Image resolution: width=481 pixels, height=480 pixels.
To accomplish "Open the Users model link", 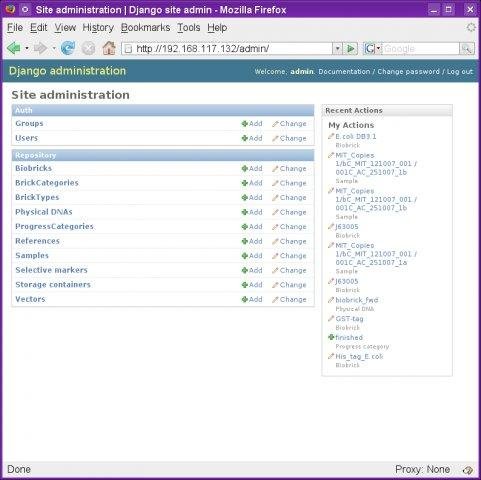I will point(27,138).
